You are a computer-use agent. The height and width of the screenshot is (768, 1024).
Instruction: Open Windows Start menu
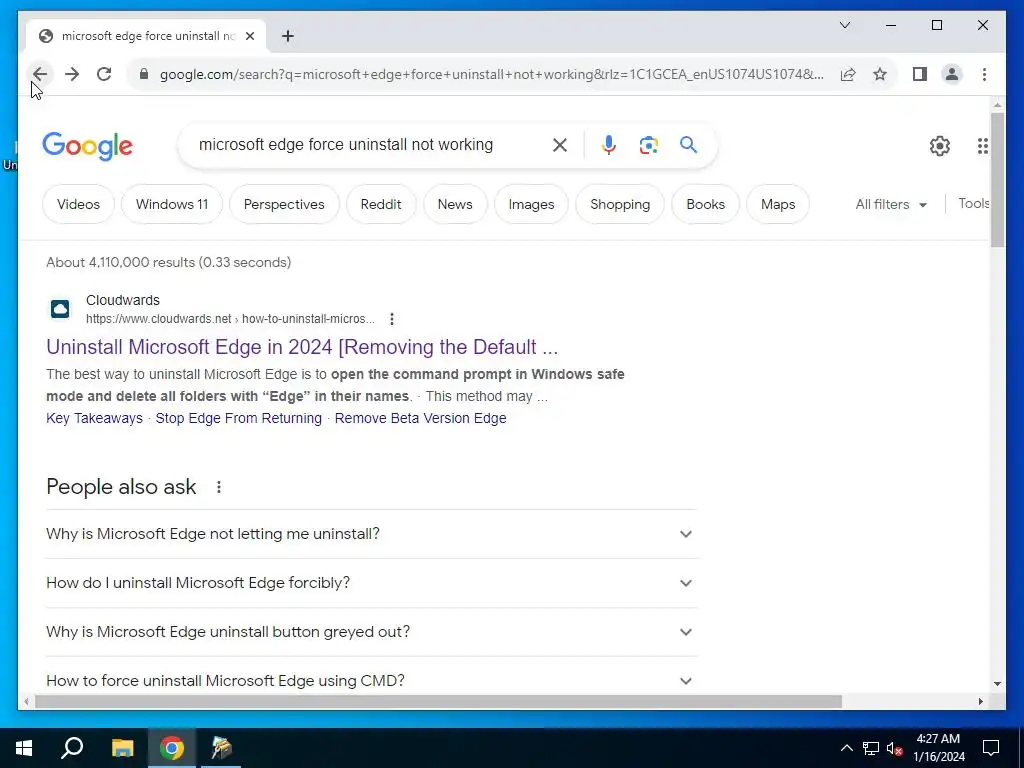pos(24,748)
